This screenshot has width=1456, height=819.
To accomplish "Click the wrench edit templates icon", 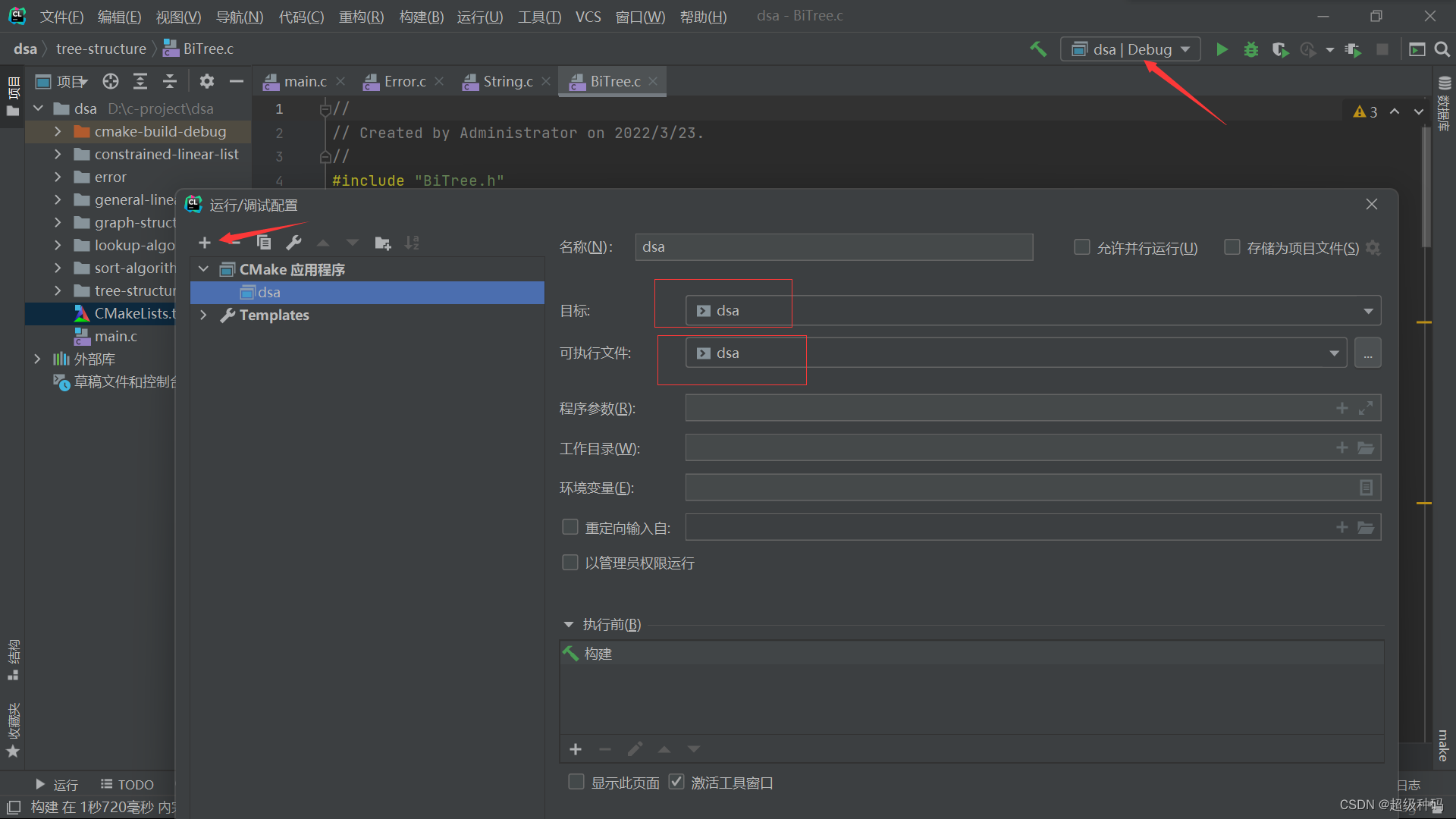I will click(293, 243).
